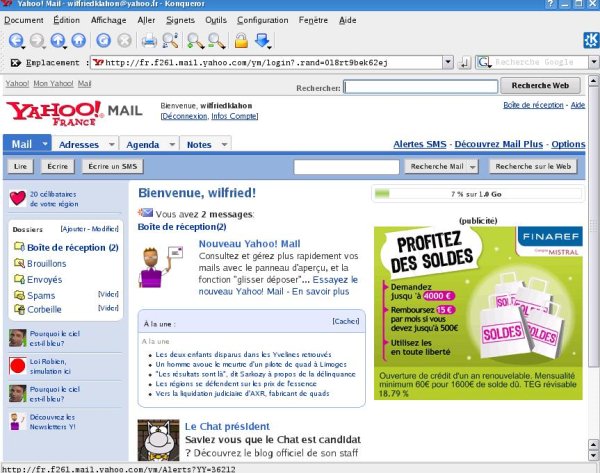
Task: Open the Configuration menu
Action: click(262, 20)
